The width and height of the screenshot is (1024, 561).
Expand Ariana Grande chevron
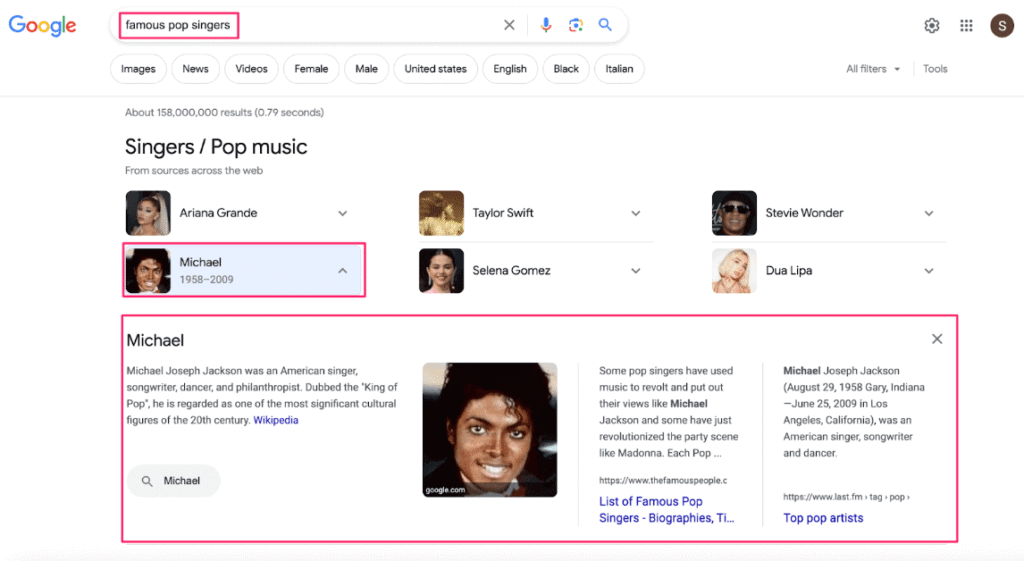[343, 214]
